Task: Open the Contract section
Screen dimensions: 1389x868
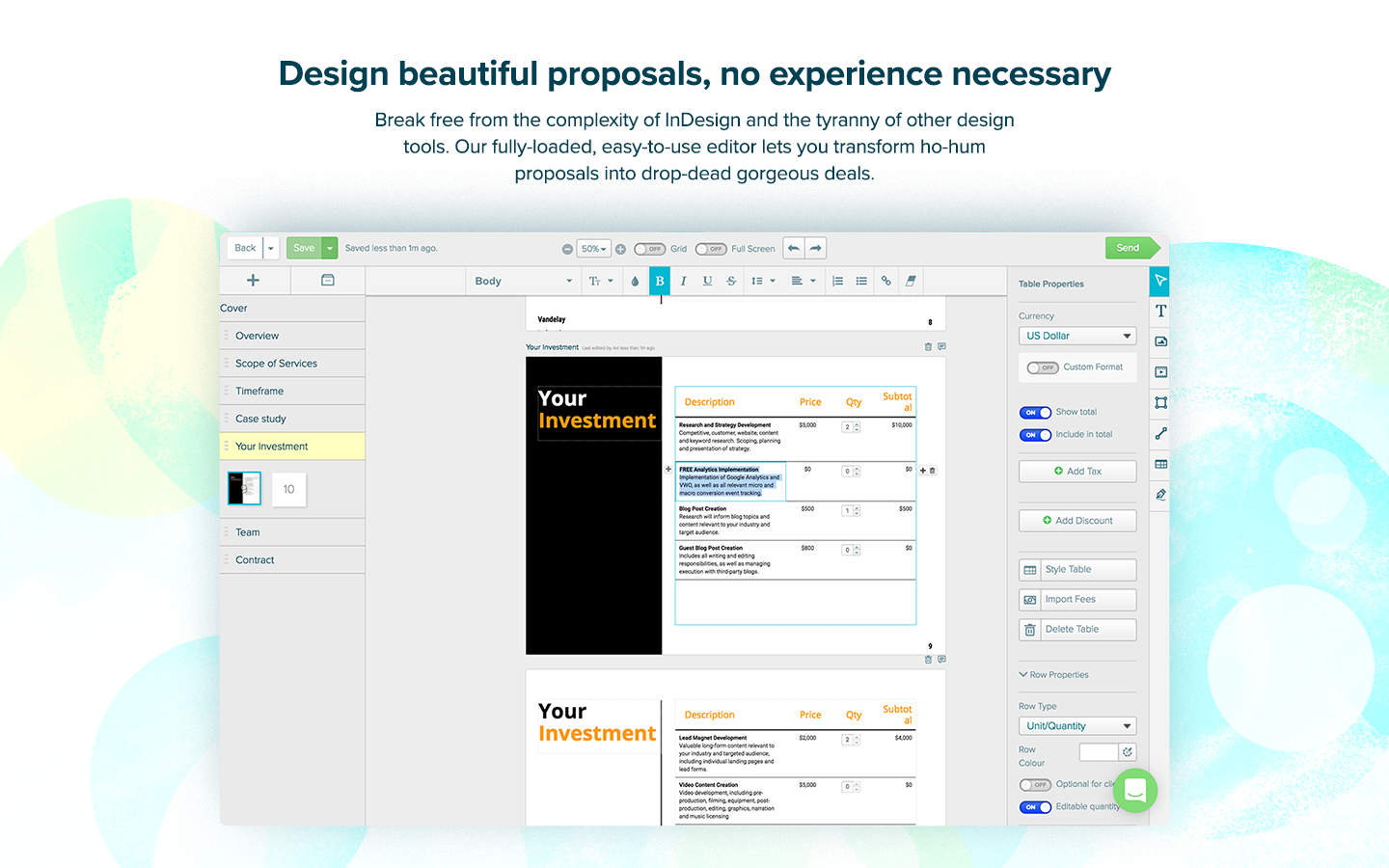Action: pyautogui.click(x=292, y=560)
